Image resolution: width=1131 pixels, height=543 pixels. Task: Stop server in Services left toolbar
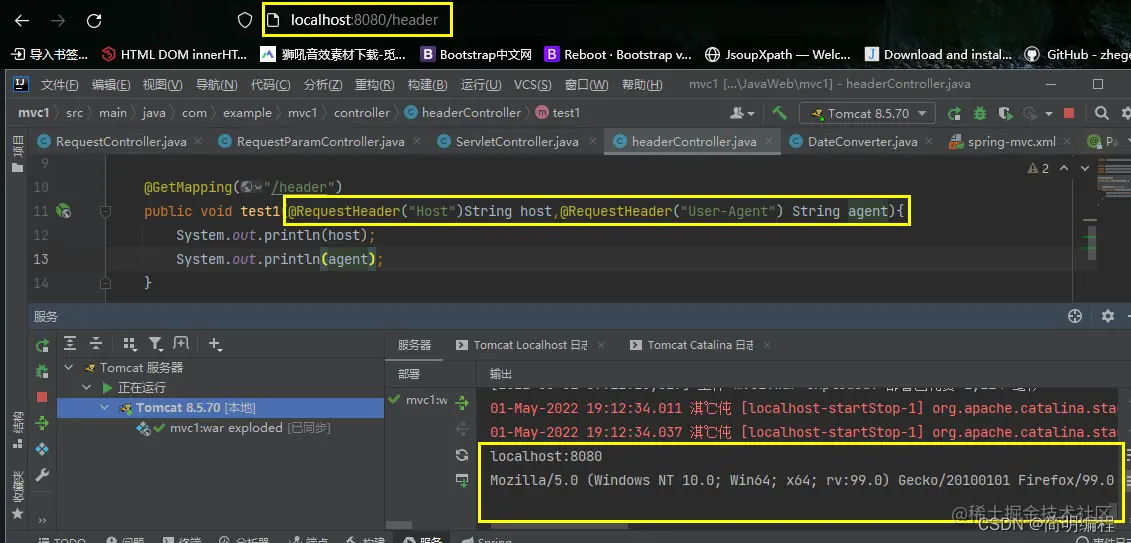tap(42, 397)
